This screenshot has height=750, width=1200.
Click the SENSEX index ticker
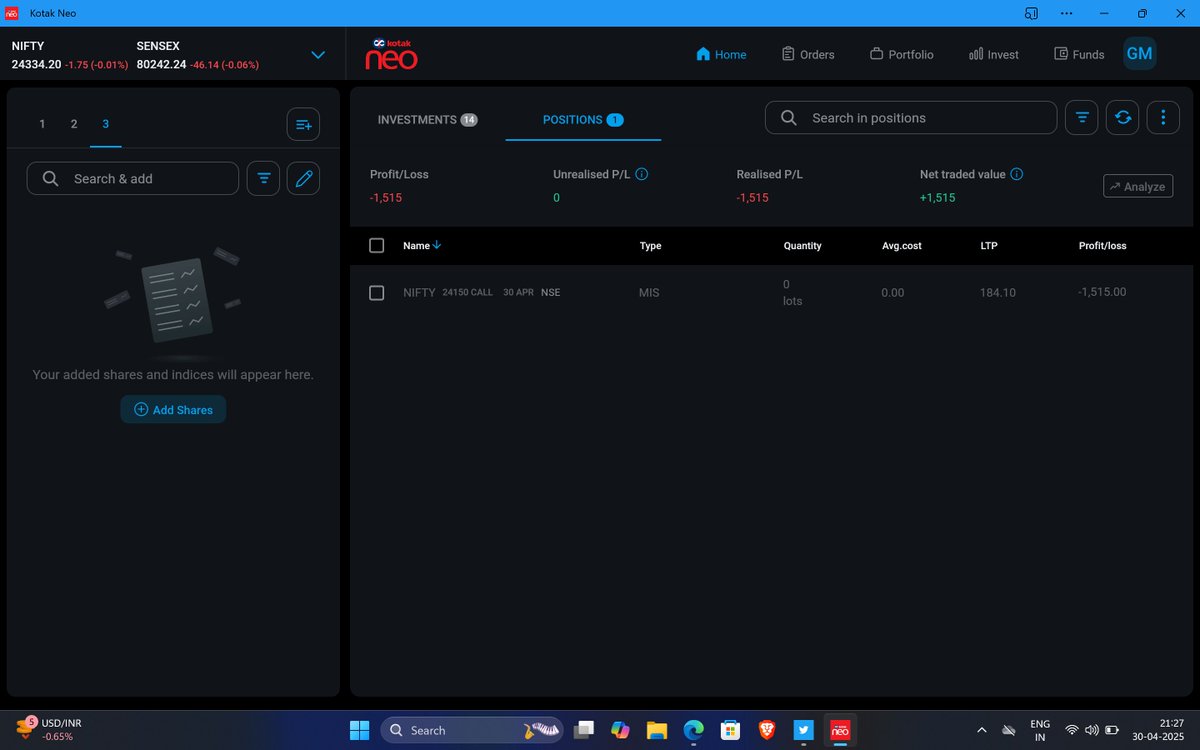click(197, 55)
